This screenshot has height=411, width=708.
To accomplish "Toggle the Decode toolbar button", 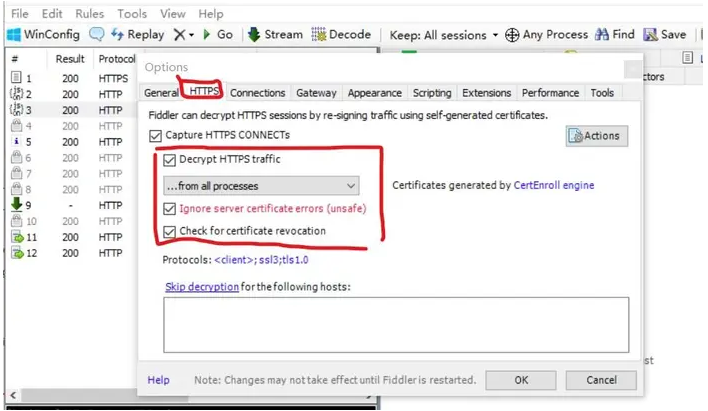I will 341,34.
